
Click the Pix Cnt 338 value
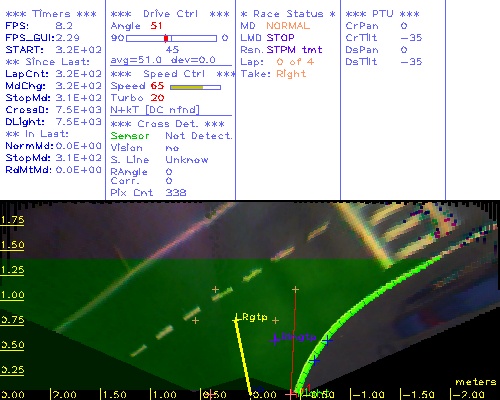[176, 193]
